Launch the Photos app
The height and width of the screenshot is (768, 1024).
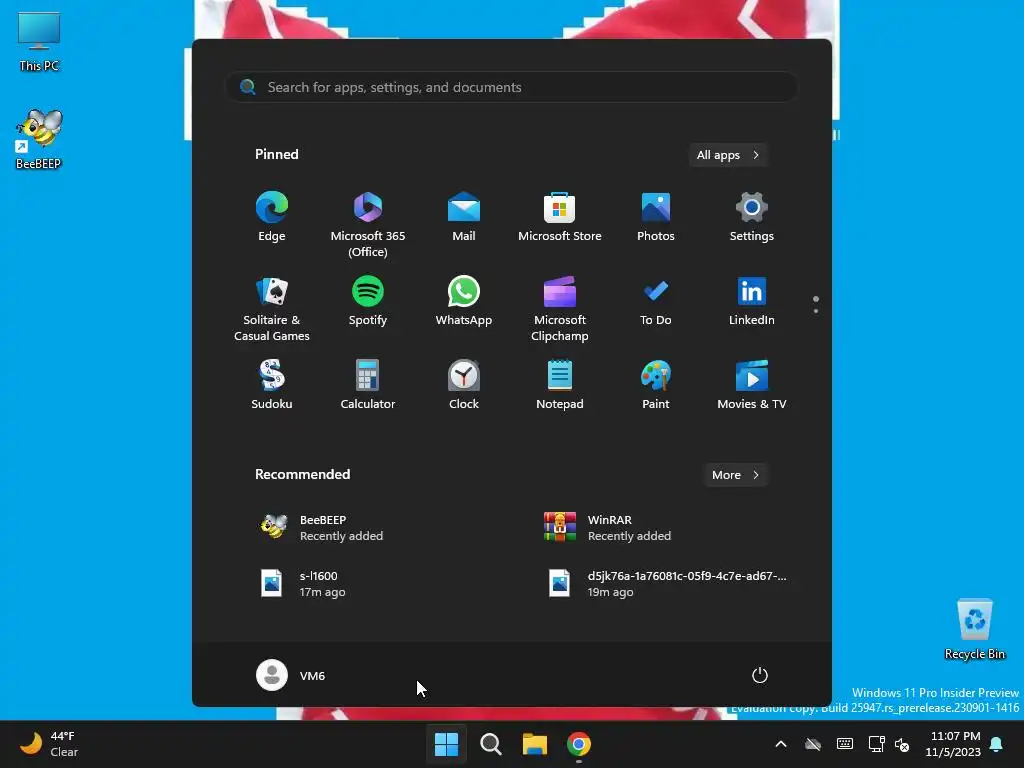[x=656, y=218]
